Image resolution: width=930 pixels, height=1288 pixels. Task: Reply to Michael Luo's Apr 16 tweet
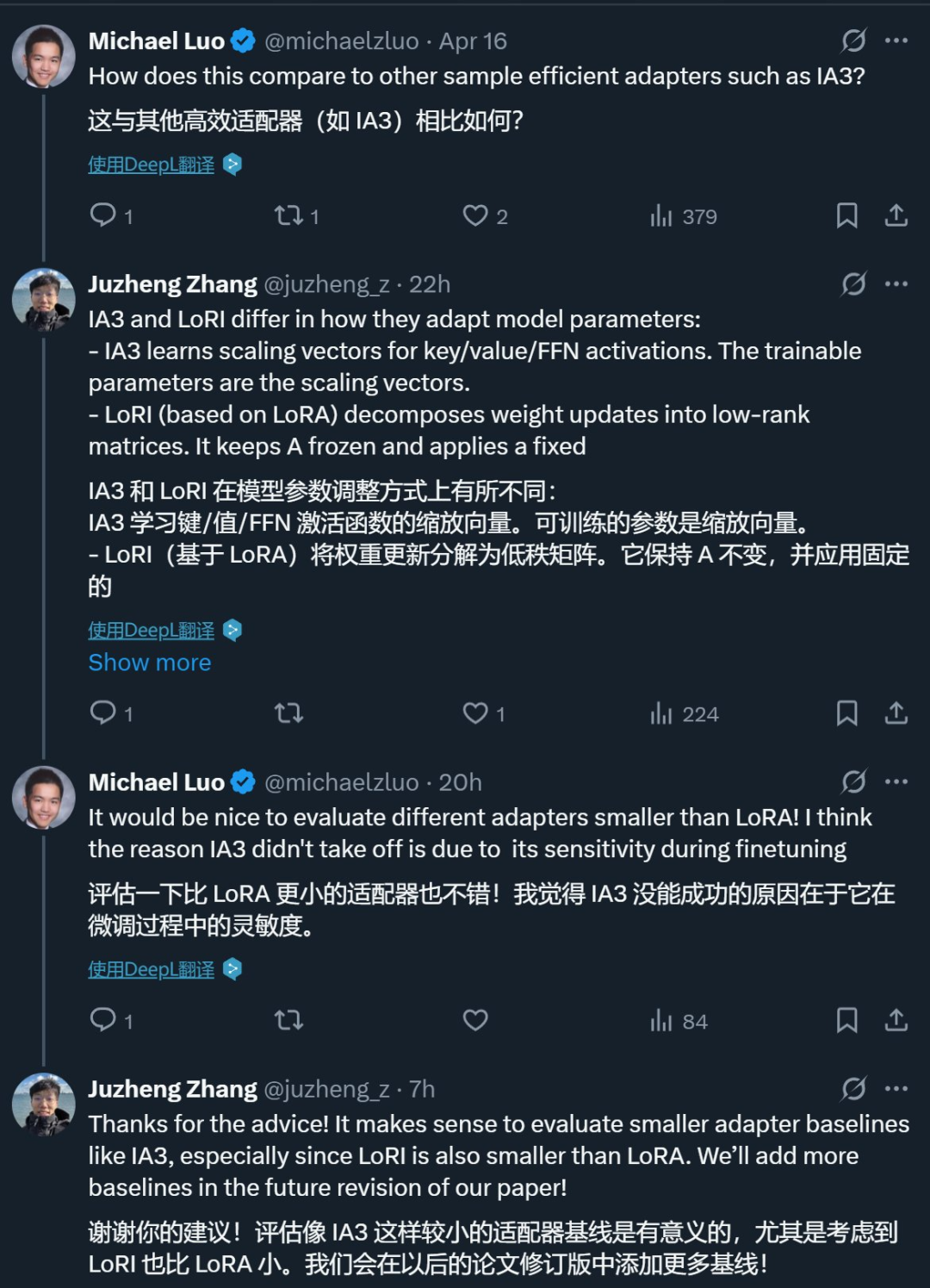(x=104, y=215)
